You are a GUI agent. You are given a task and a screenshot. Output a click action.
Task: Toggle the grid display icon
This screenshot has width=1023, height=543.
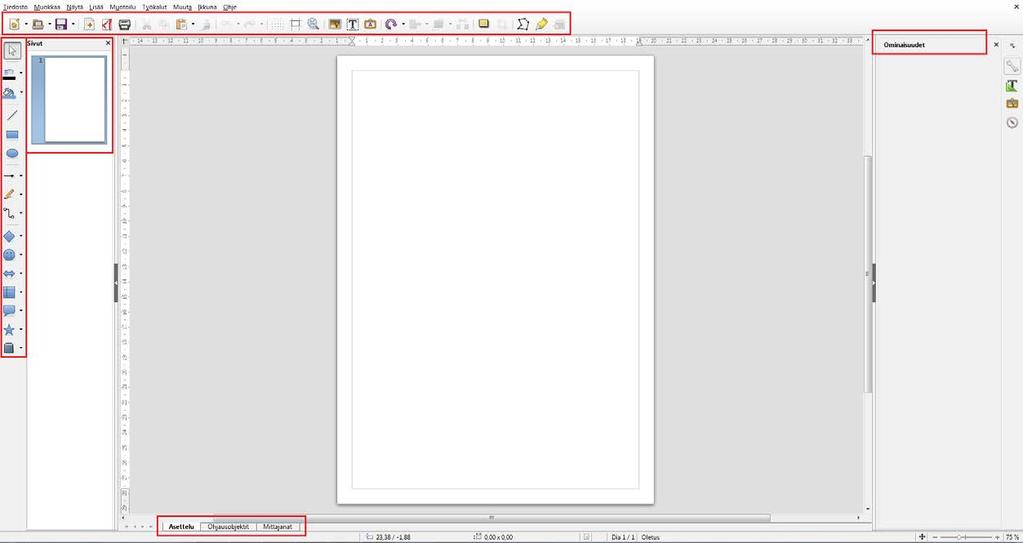coord(277,24)
